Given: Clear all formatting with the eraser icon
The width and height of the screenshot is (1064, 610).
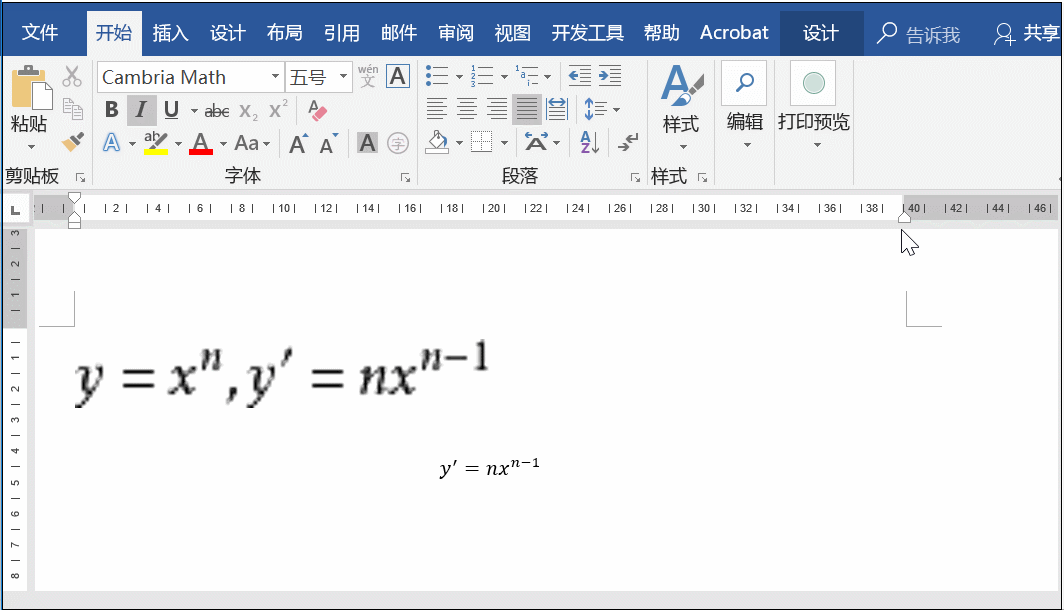Looking at the screenshot, I should point(317,110).
